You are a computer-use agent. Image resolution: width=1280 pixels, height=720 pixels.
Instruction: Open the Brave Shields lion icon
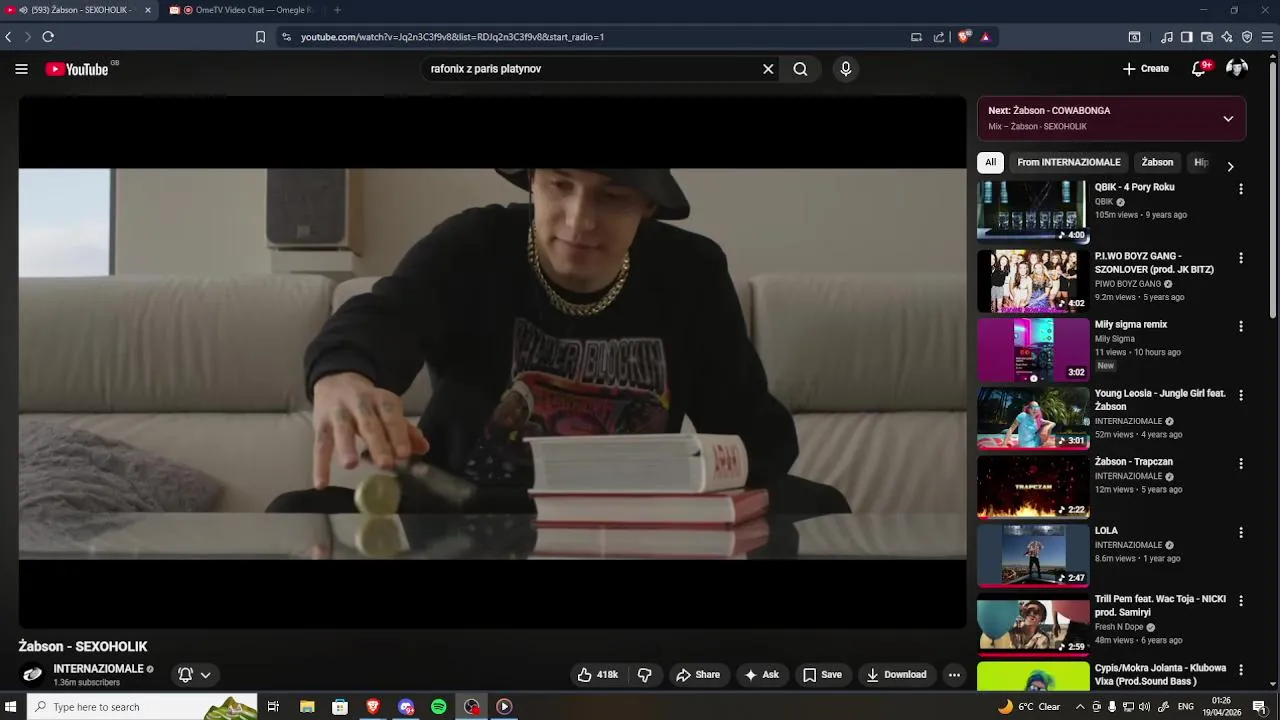964,37
